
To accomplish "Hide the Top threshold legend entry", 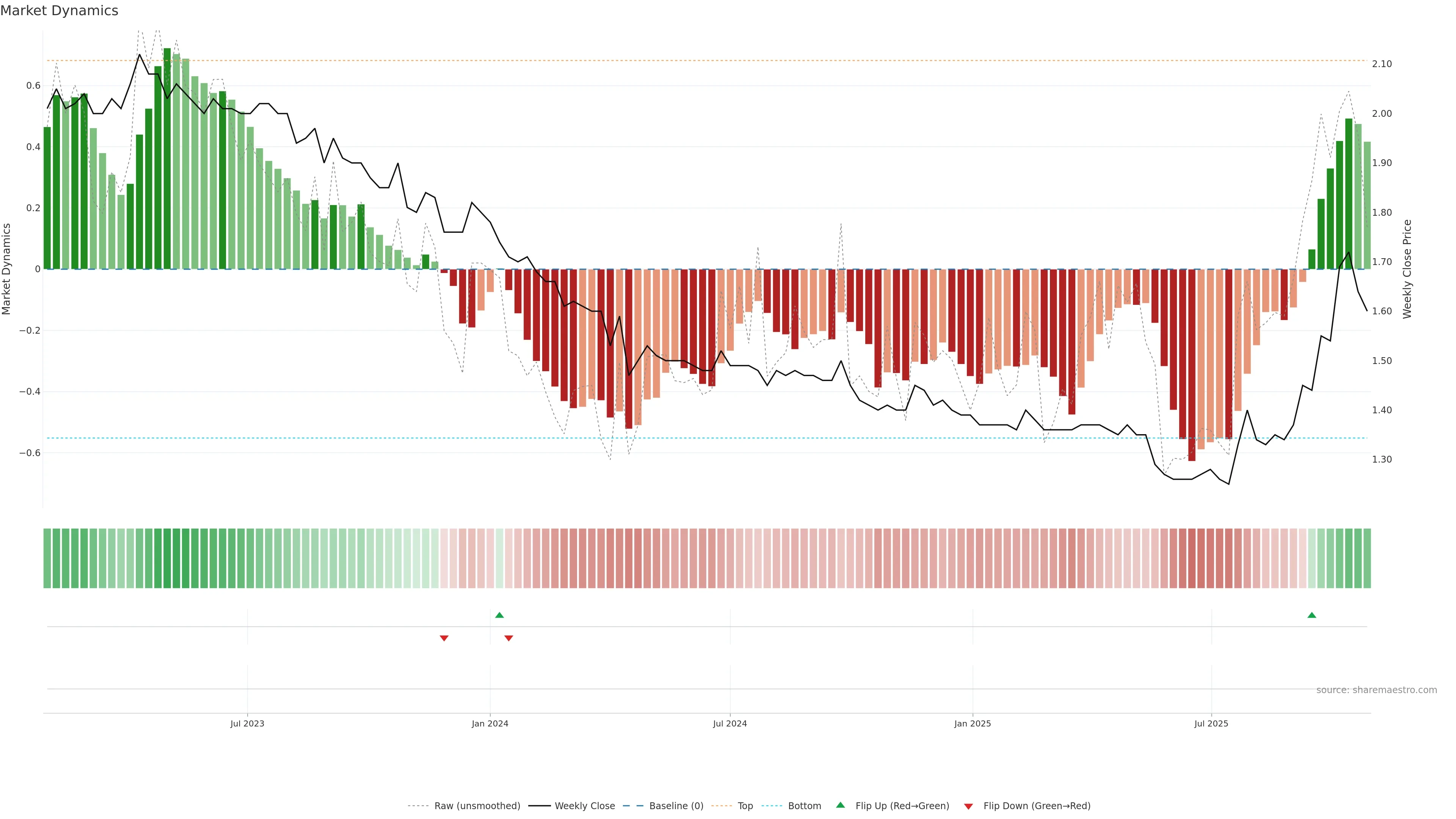I will point(745,805).
